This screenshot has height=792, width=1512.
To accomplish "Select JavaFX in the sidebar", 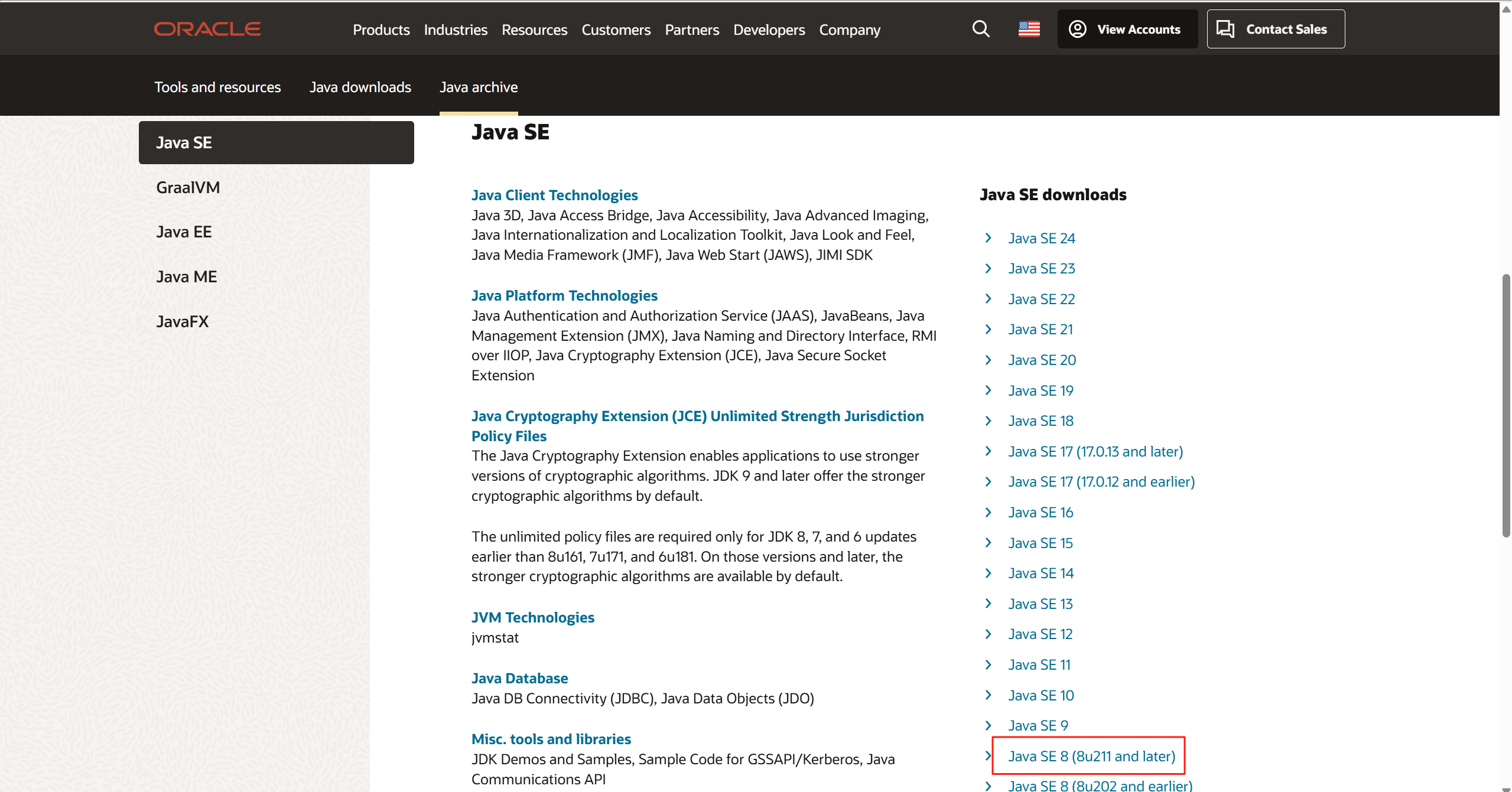I will [182, 321].
